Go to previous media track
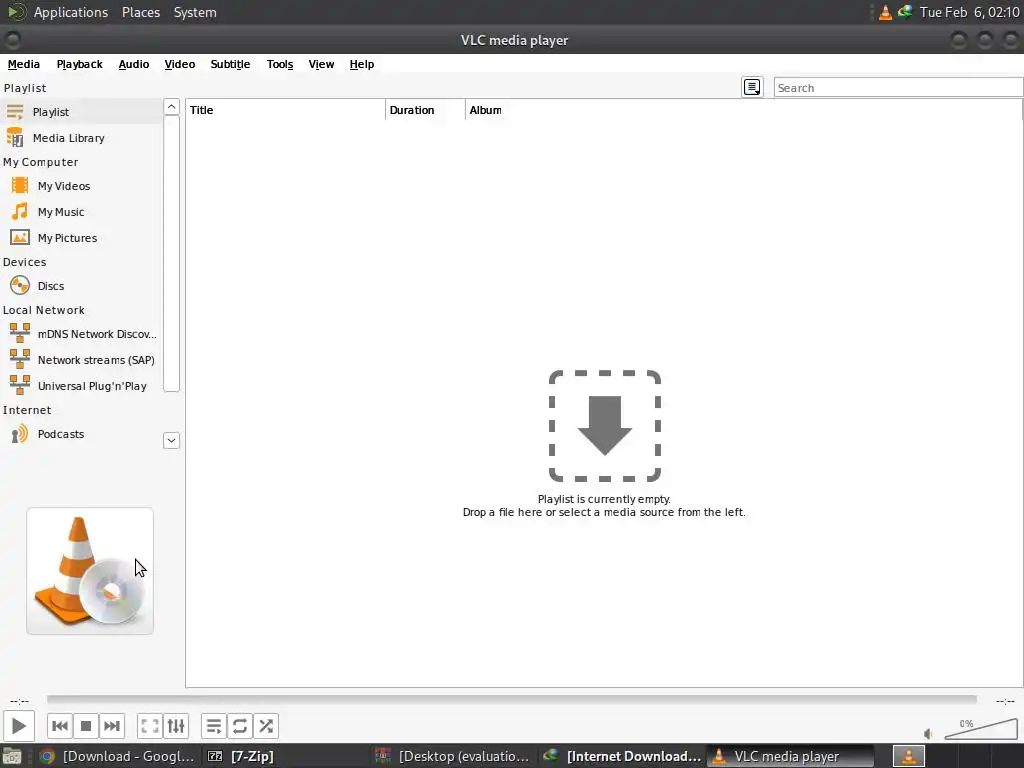 [x=59, y=726]
